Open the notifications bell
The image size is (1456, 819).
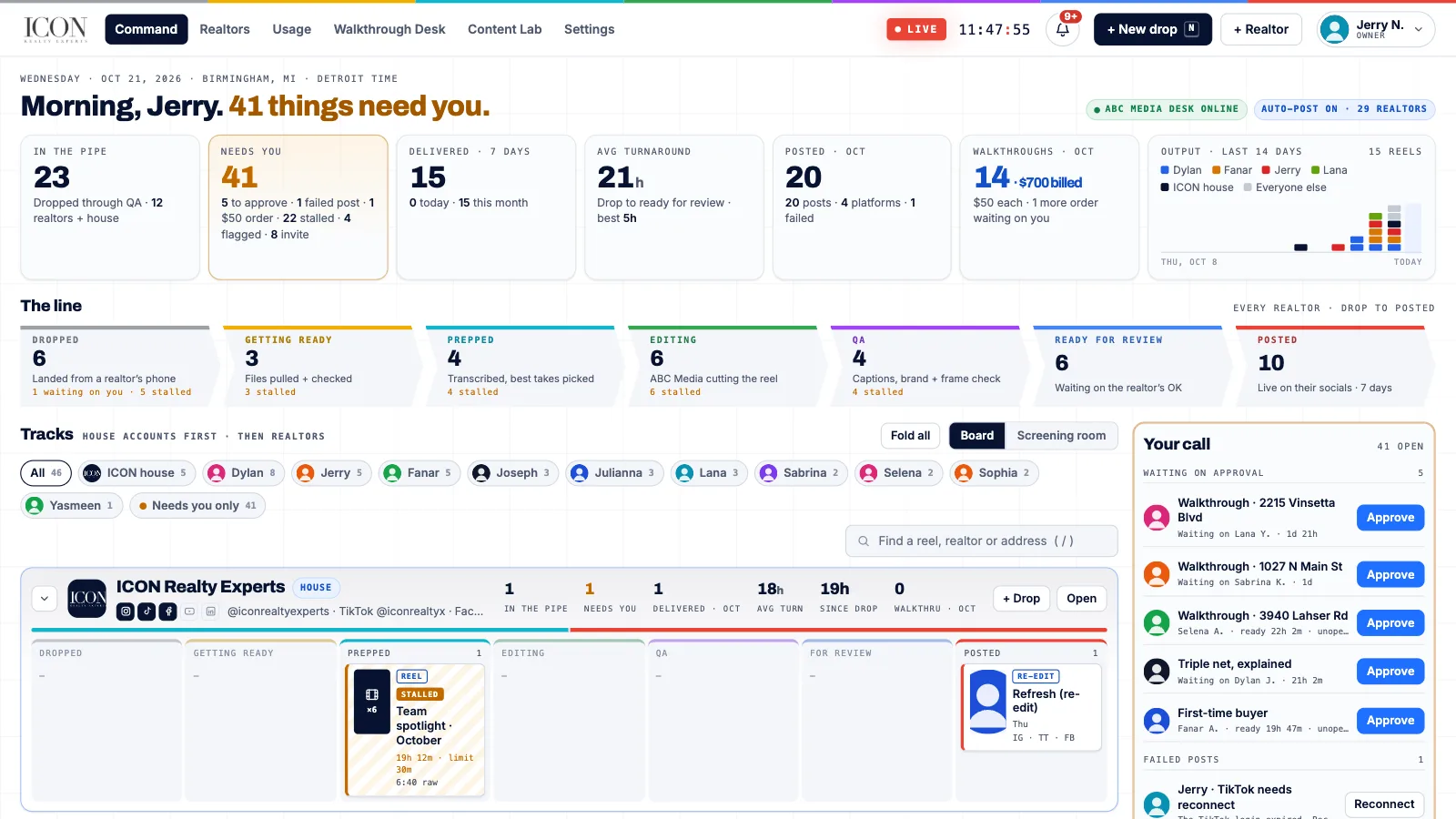tap(1062, 29)
